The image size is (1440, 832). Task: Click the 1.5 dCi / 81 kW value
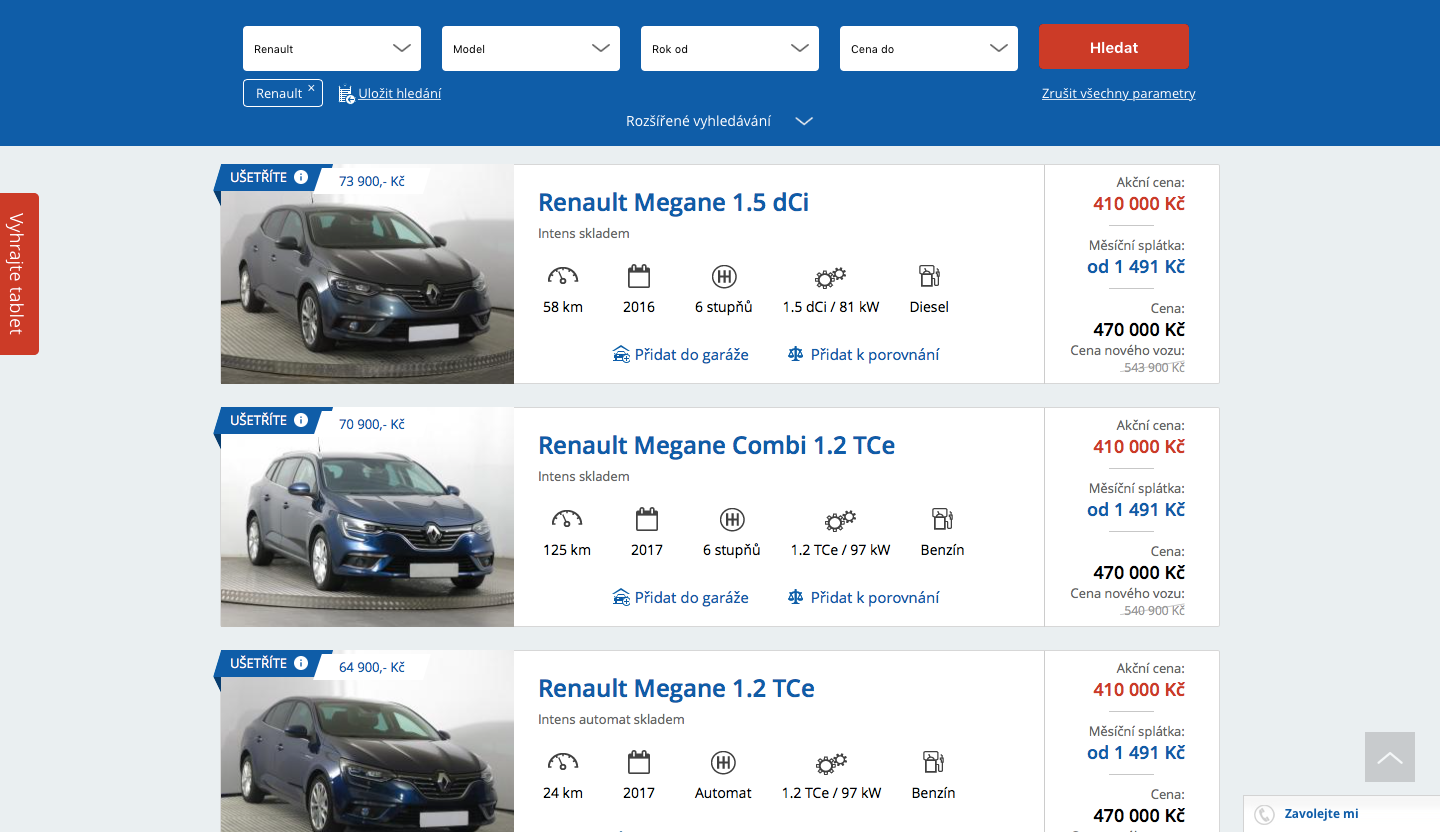pyautogui.click(x=831, y=307)
